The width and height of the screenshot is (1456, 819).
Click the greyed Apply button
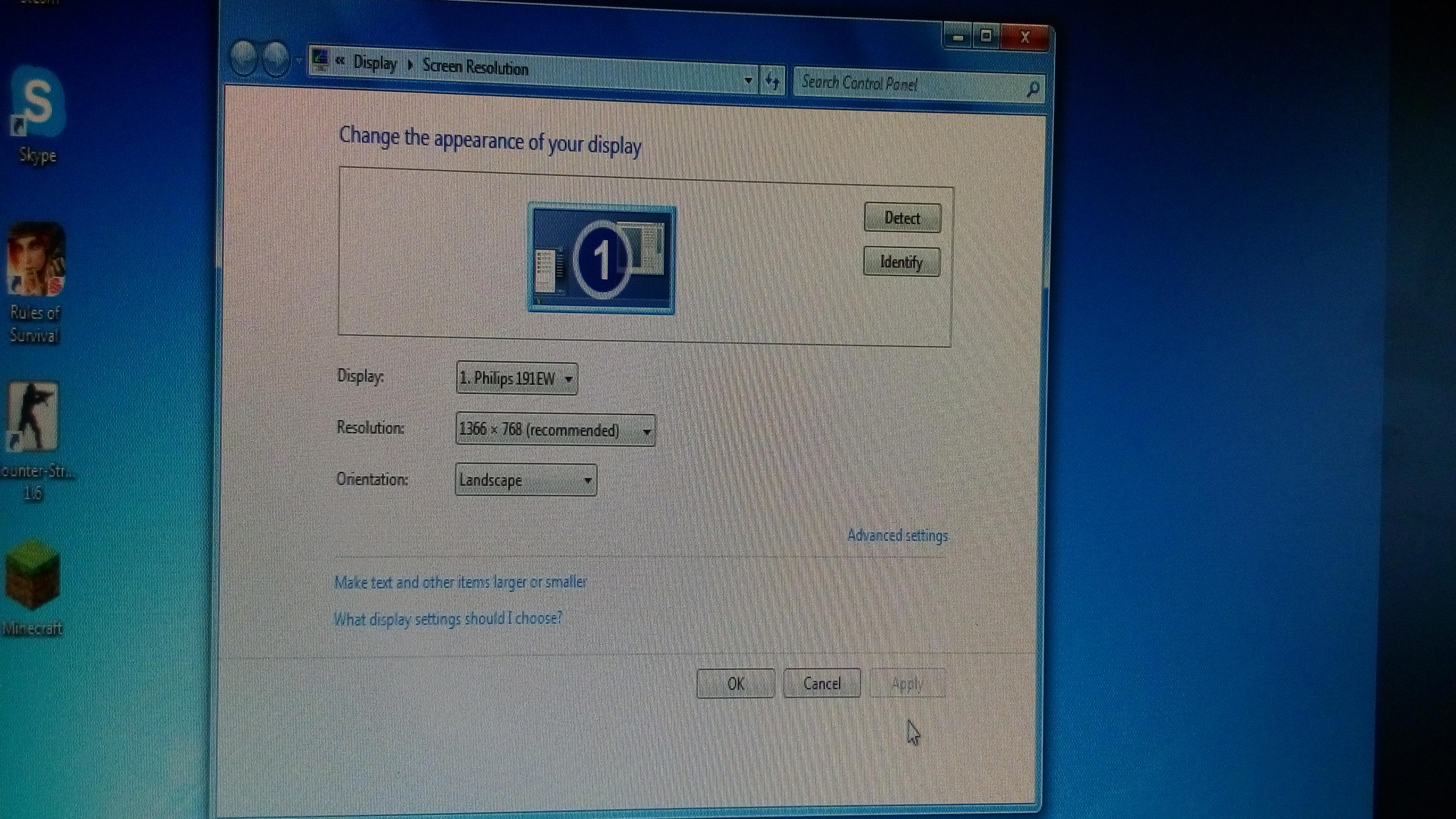[x=908, y=683]
